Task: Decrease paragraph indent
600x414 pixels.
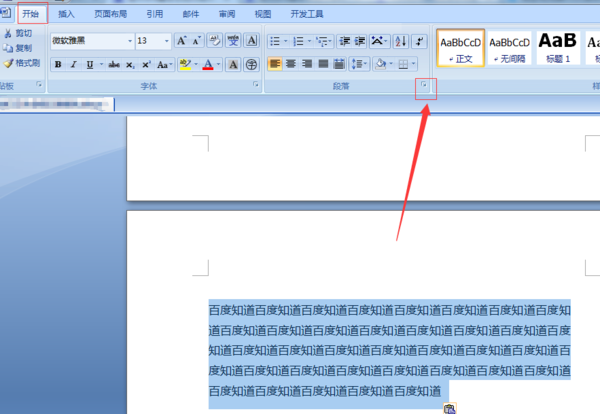Action: (x=345, y=41)
